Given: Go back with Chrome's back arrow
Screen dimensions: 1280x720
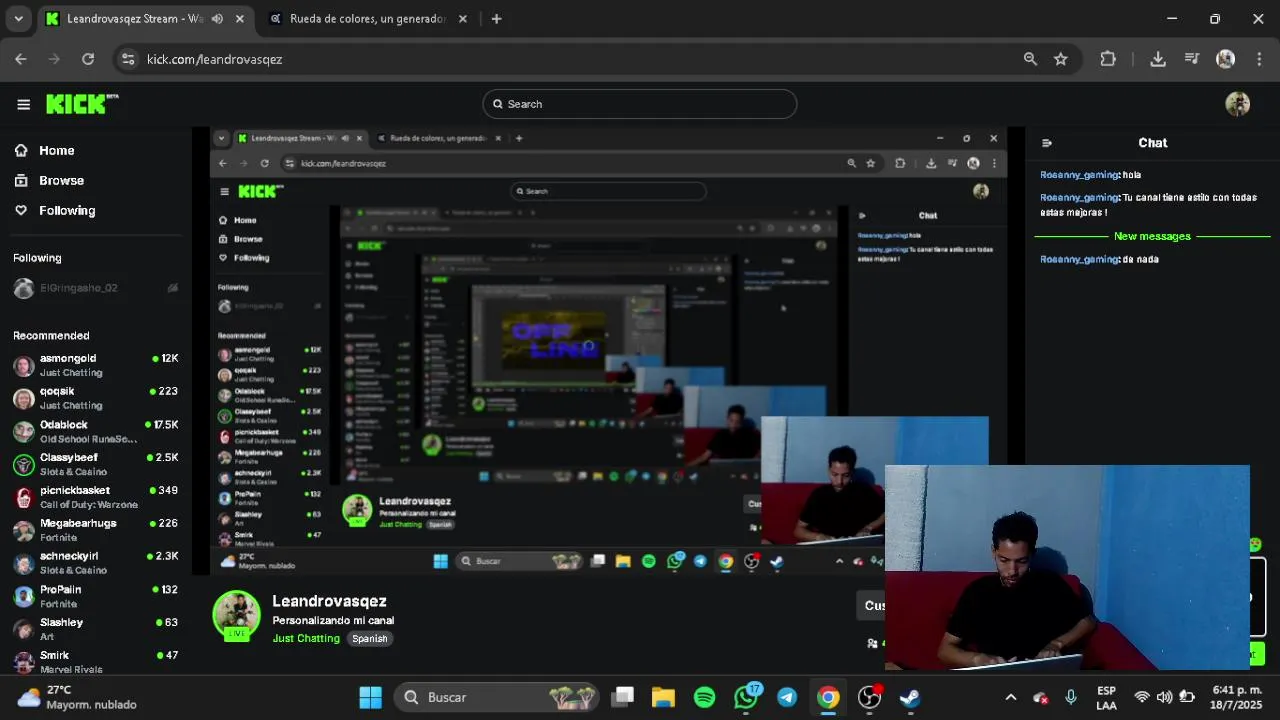Looking at the screenshot, I should (x=21, y=59).
